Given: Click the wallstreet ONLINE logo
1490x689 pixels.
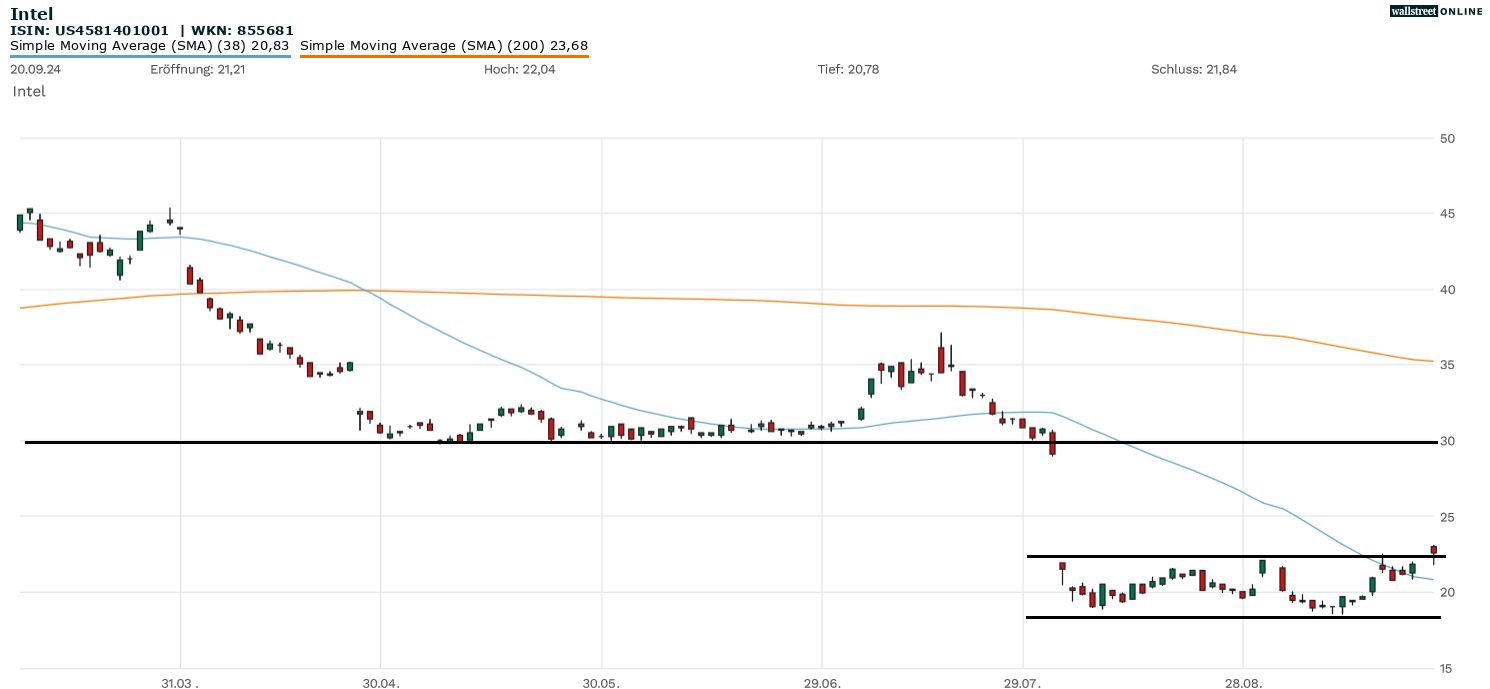Looking at the screenshot, I should pos(1436,11).
